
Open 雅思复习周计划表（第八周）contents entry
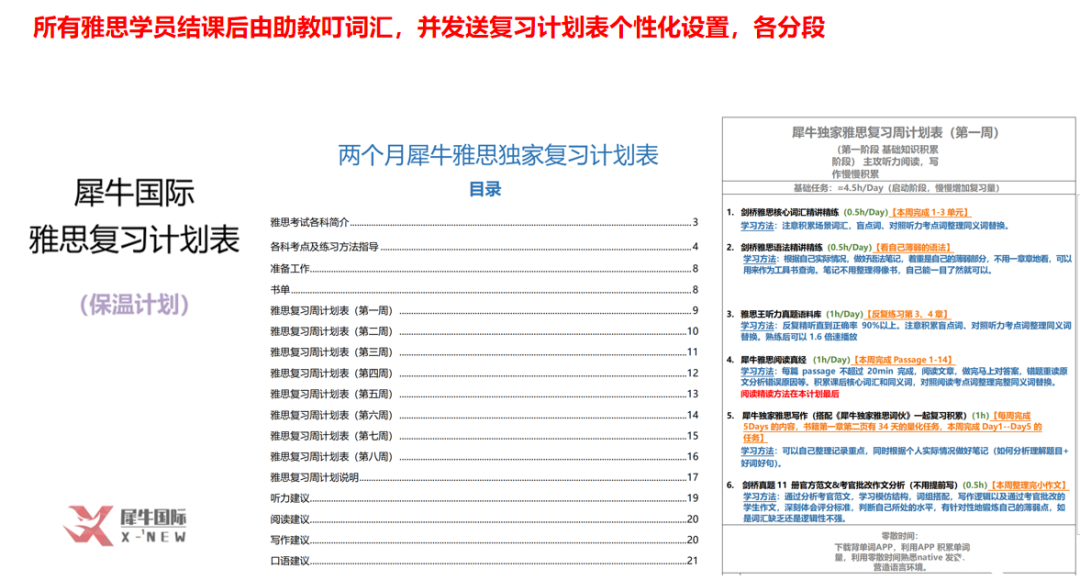point(484,457)
